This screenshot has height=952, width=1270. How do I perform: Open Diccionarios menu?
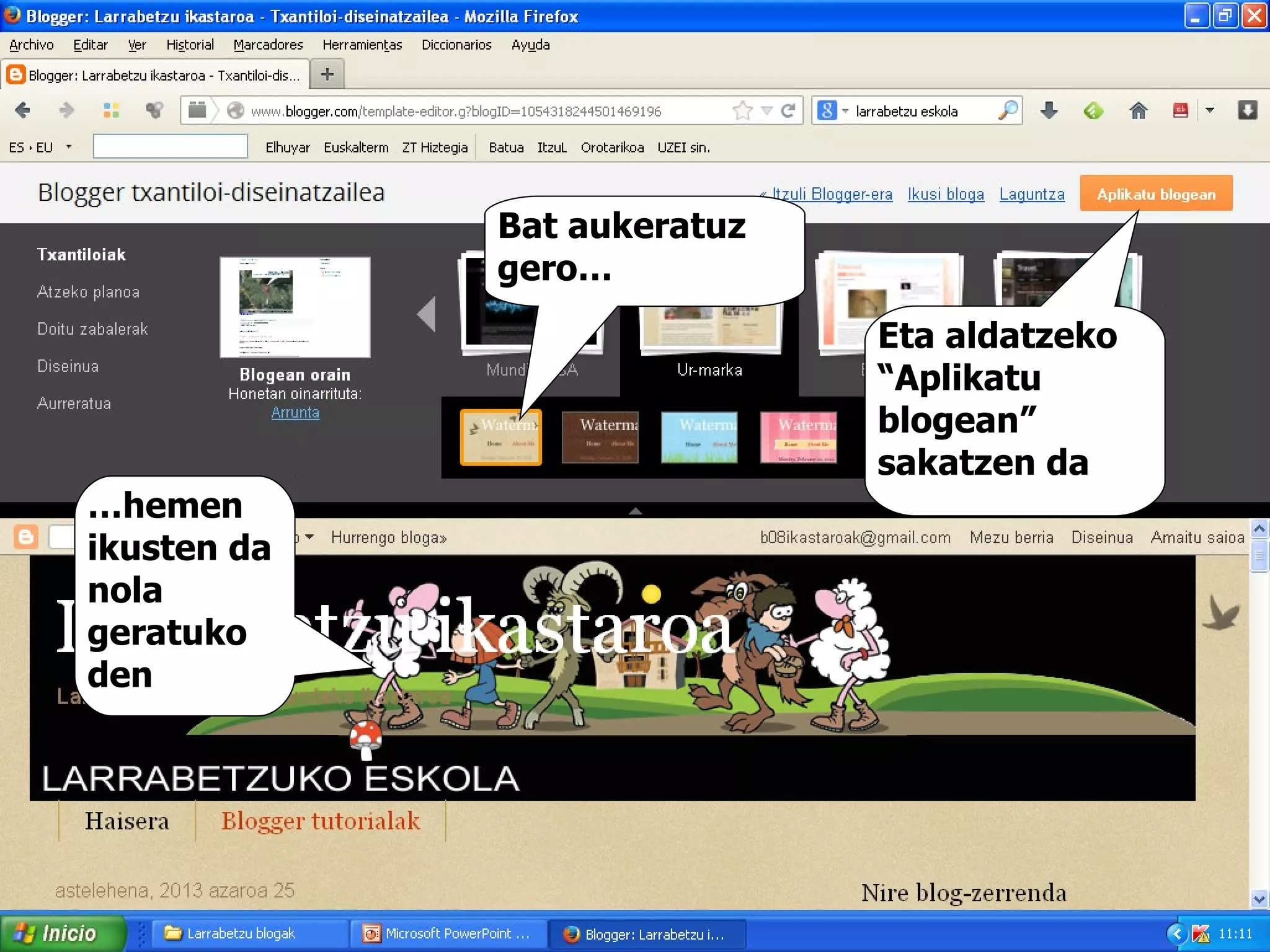pyautogui.click(x=456, y=45)
